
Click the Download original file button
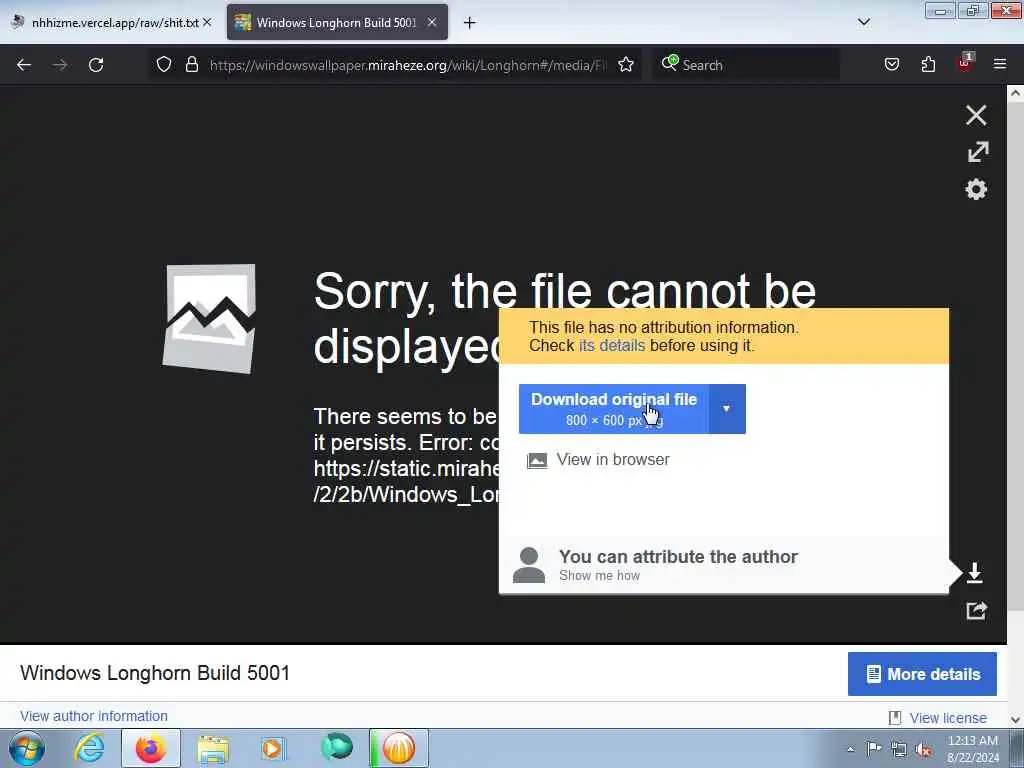614,409
